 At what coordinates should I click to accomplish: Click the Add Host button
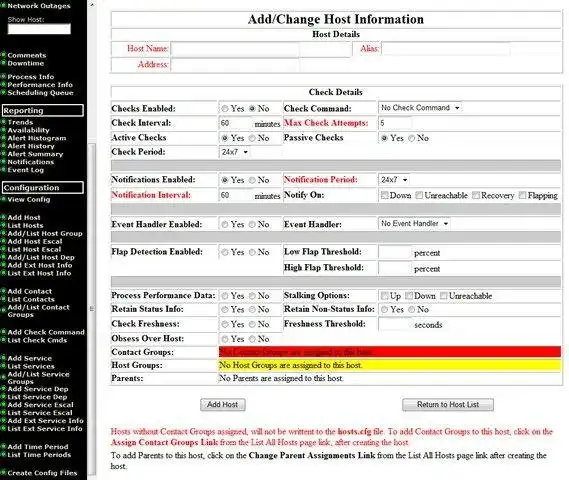222,405
